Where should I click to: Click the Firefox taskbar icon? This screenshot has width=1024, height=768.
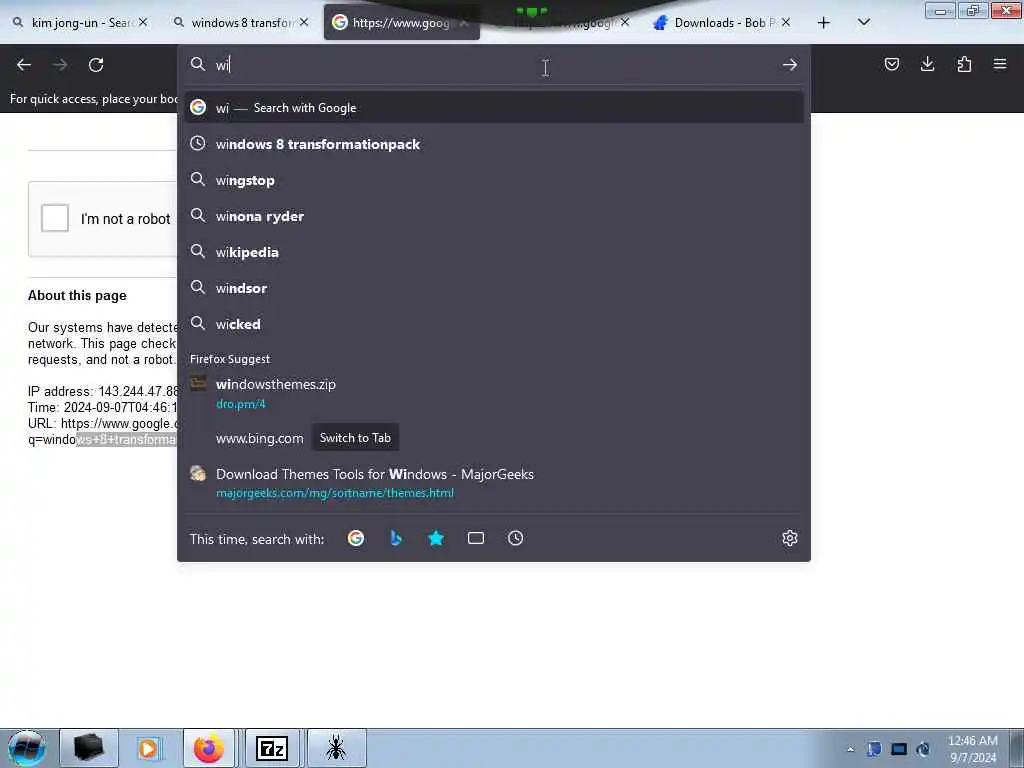pyautogui.click(x=209, y=748)
